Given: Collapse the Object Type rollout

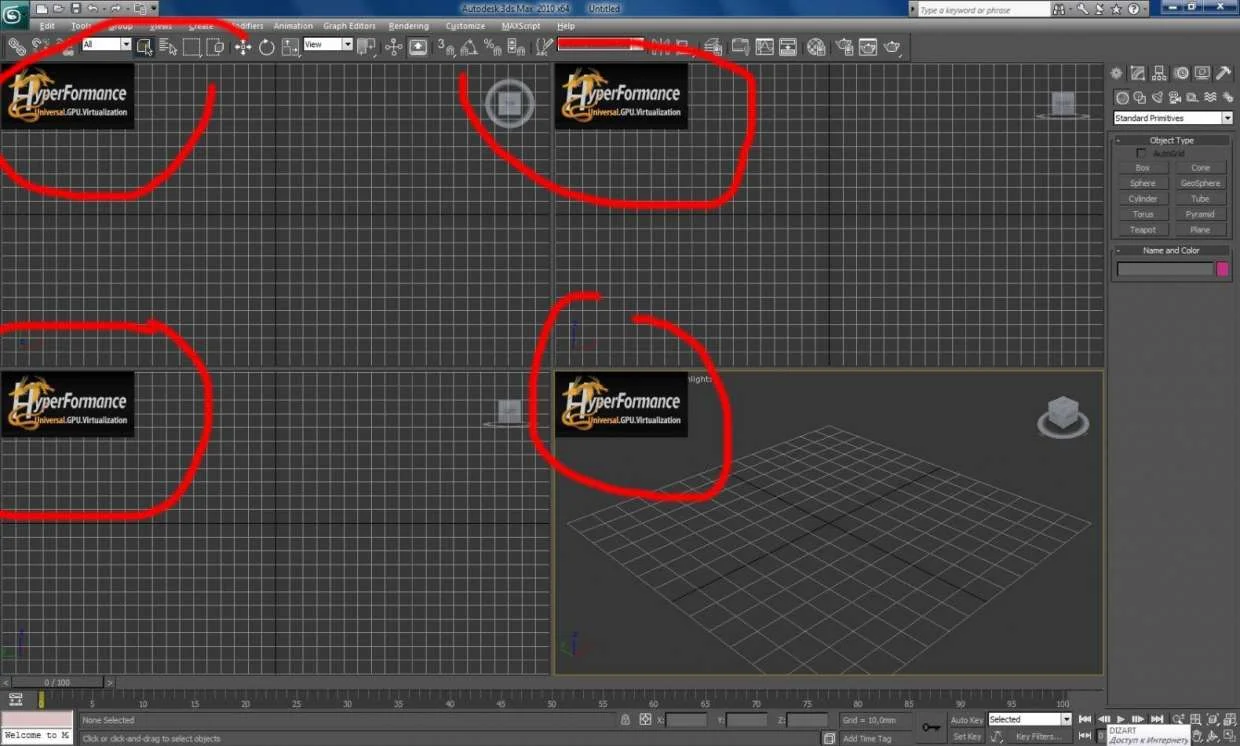Looking at the screenshot, I should click(1171, 140).
